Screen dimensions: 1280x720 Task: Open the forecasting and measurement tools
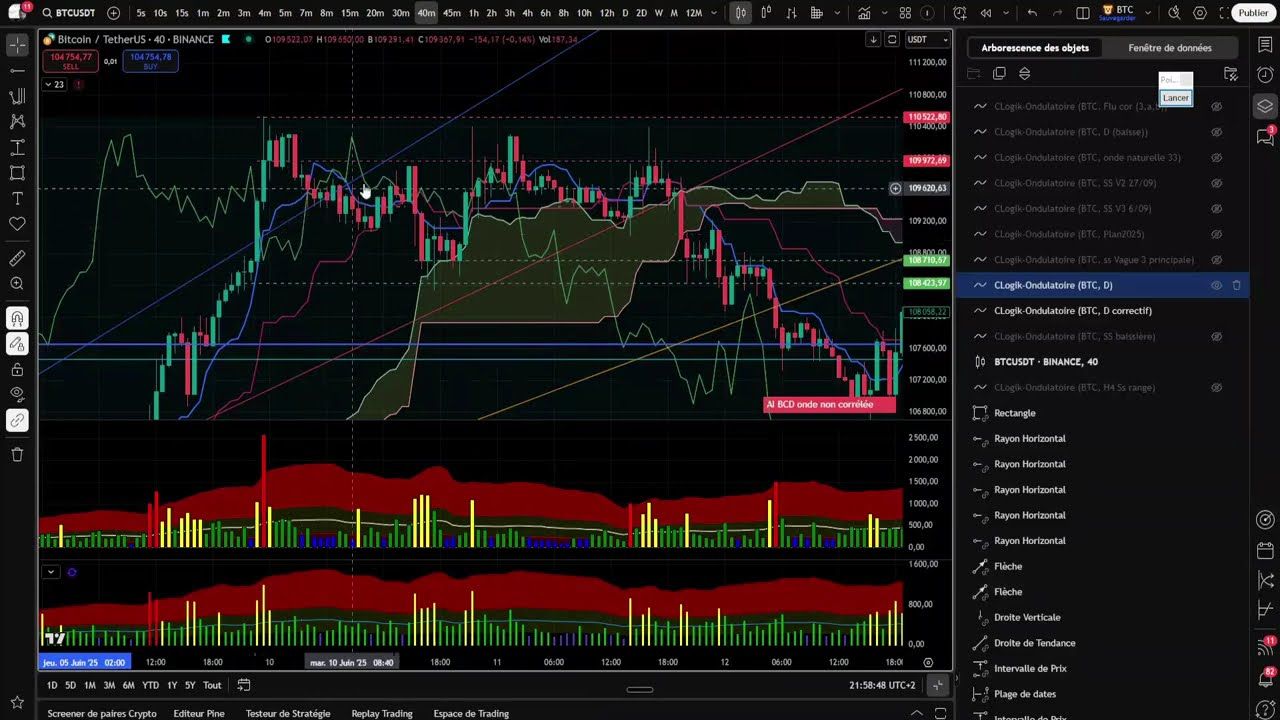pos(17,147)
